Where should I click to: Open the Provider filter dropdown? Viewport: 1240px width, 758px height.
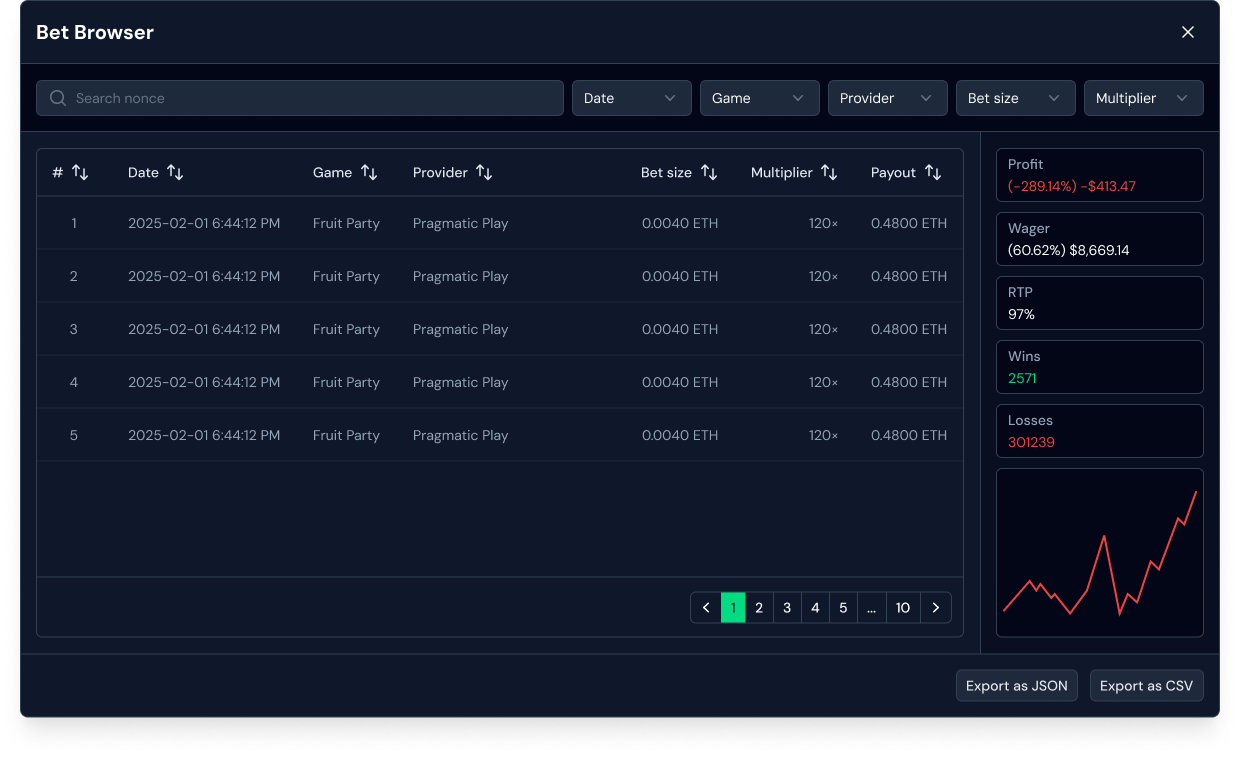[887, 98]
